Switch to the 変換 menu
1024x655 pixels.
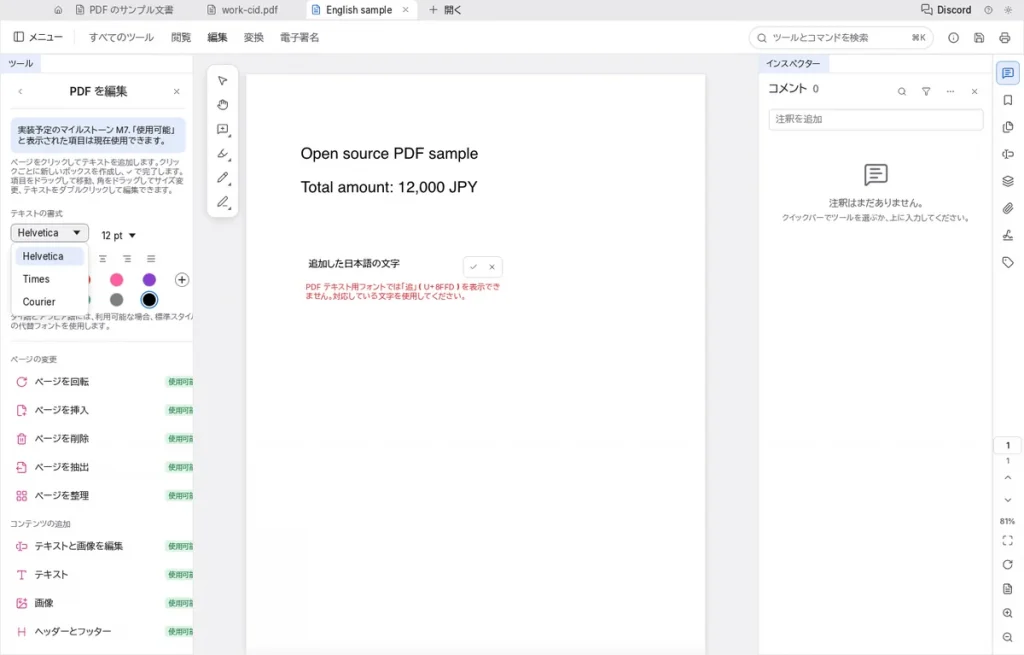click(253, 37)
